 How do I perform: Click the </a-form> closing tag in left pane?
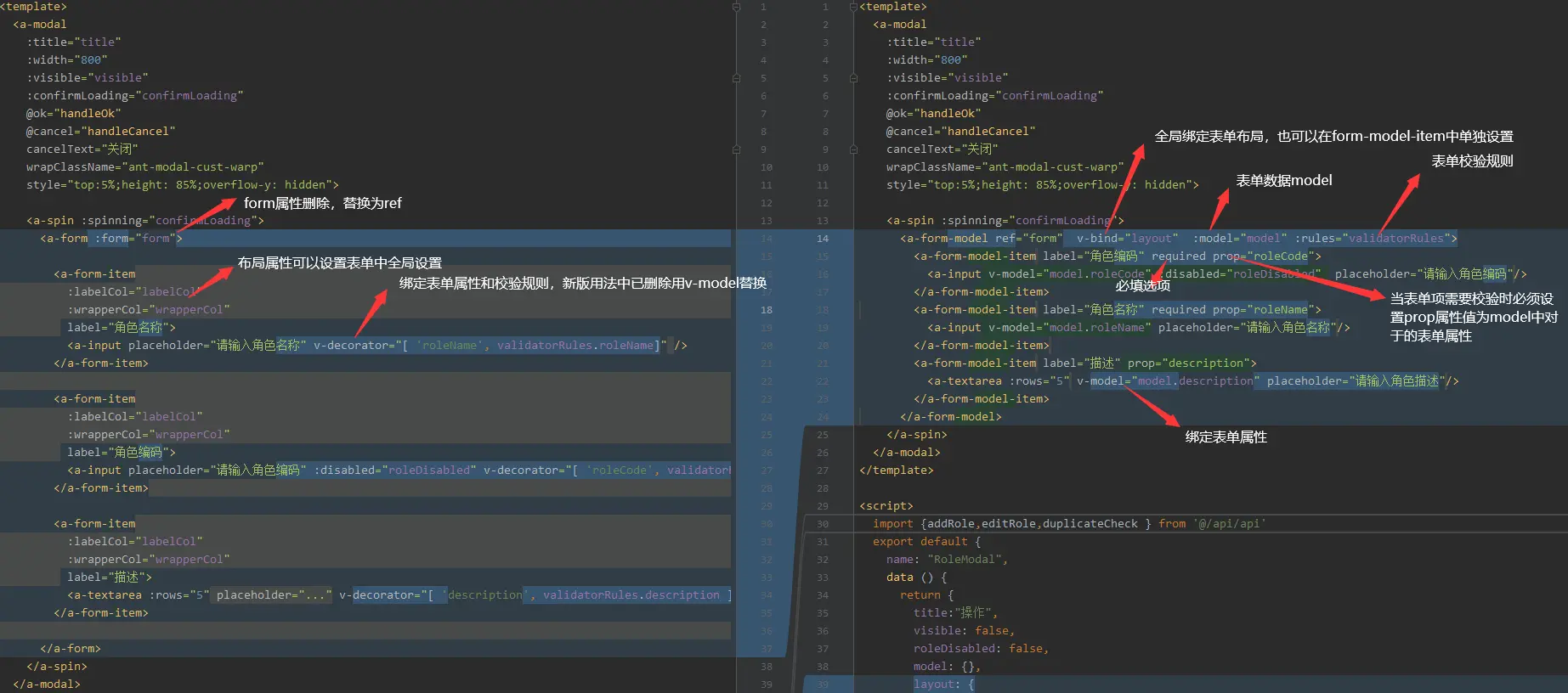[x=71, y=649]
